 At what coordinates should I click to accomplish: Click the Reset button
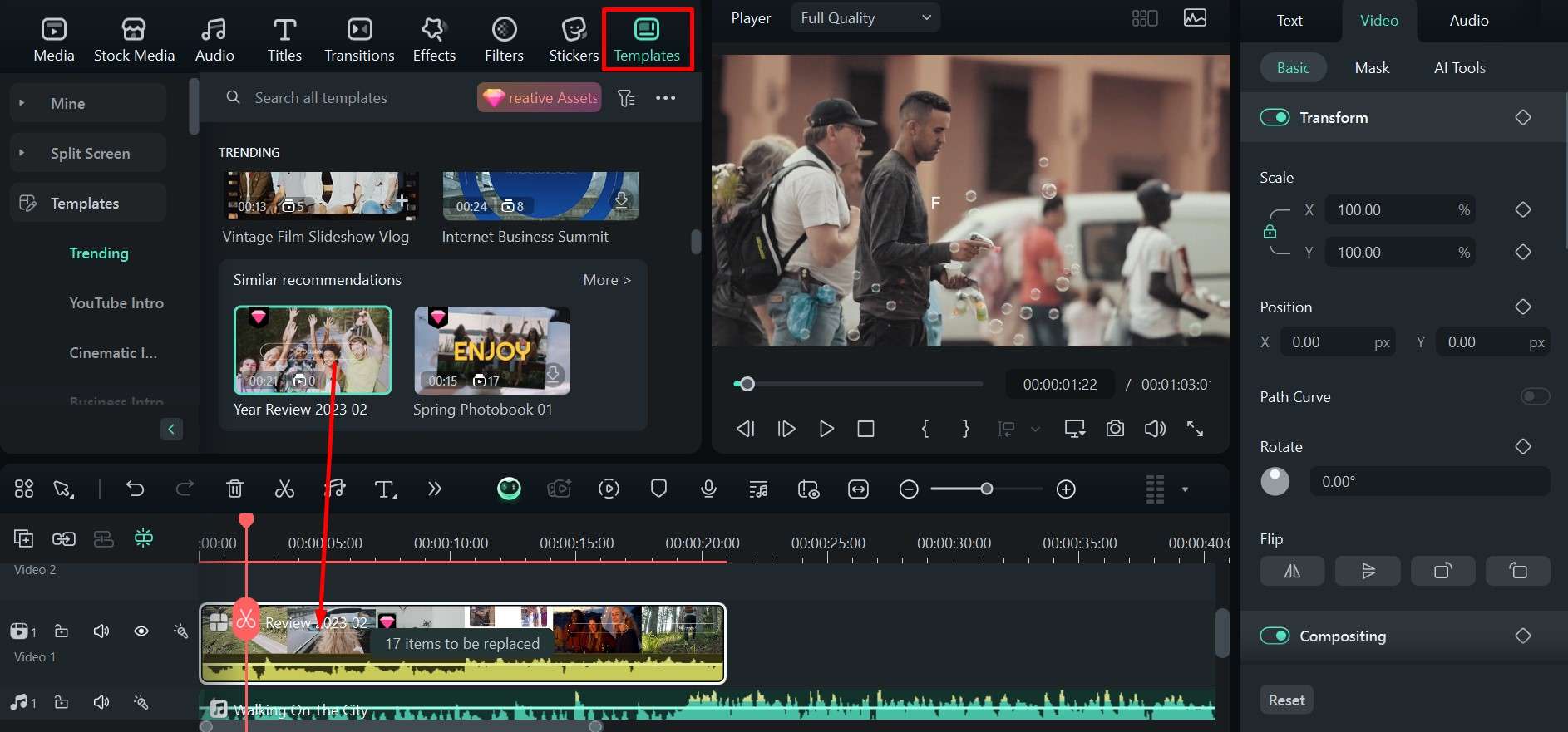pyautogui.click(x=1286, y=700)
